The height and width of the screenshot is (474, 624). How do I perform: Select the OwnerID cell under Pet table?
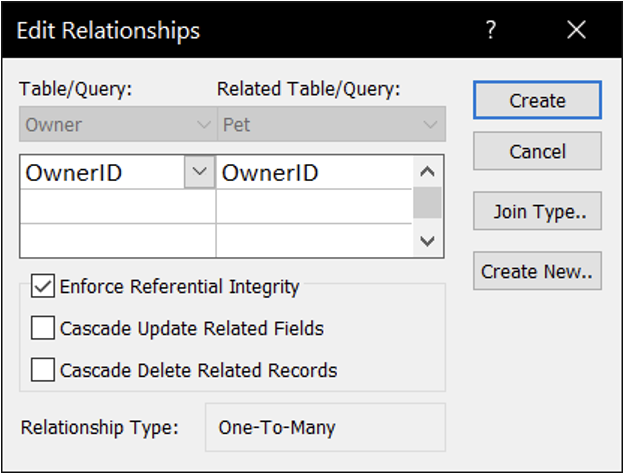tap(314, 173)
